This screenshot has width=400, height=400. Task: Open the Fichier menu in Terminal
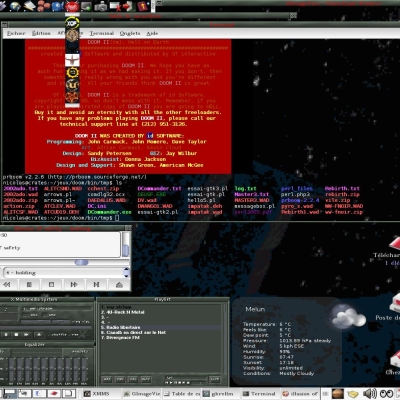click(x=16, y=33)
